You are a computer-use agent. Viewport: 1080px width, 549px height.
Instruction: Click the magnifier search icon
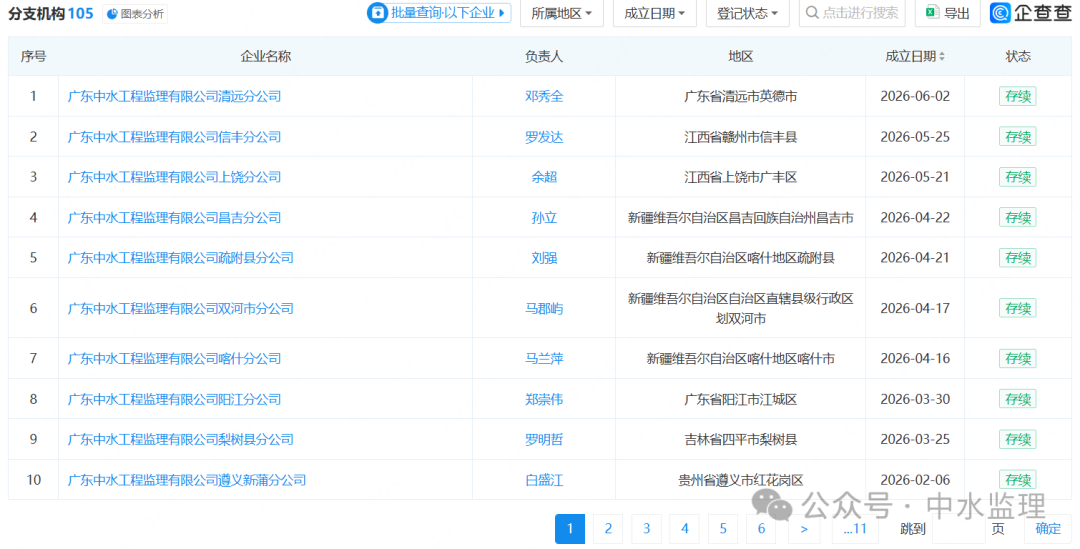pyautogui.click(x=812, y=13)
